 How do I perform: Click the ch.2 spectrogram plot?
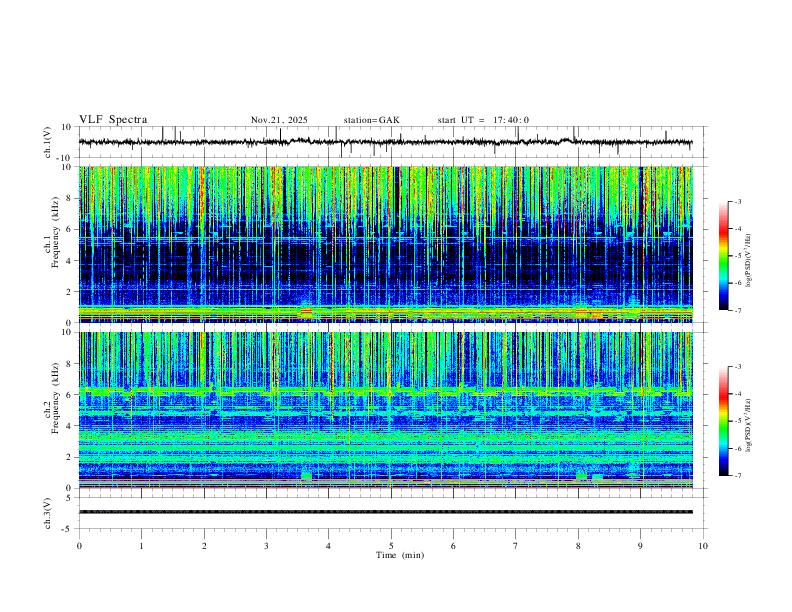[x=386, y=410]
